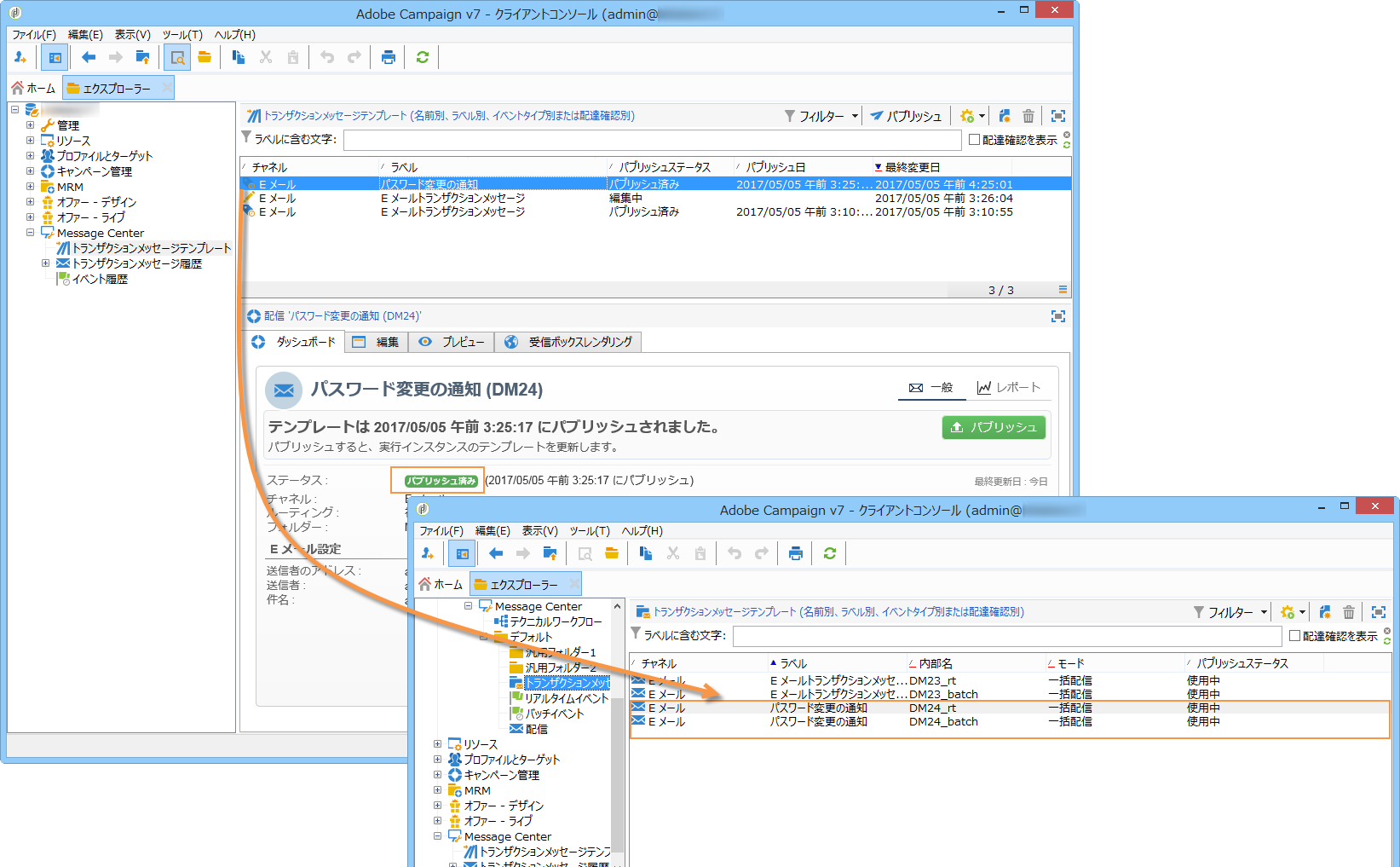This screenshot has width=1400, height=867.
Task: Select the DM23_rt row in front window list
Action: [1011, 680]
